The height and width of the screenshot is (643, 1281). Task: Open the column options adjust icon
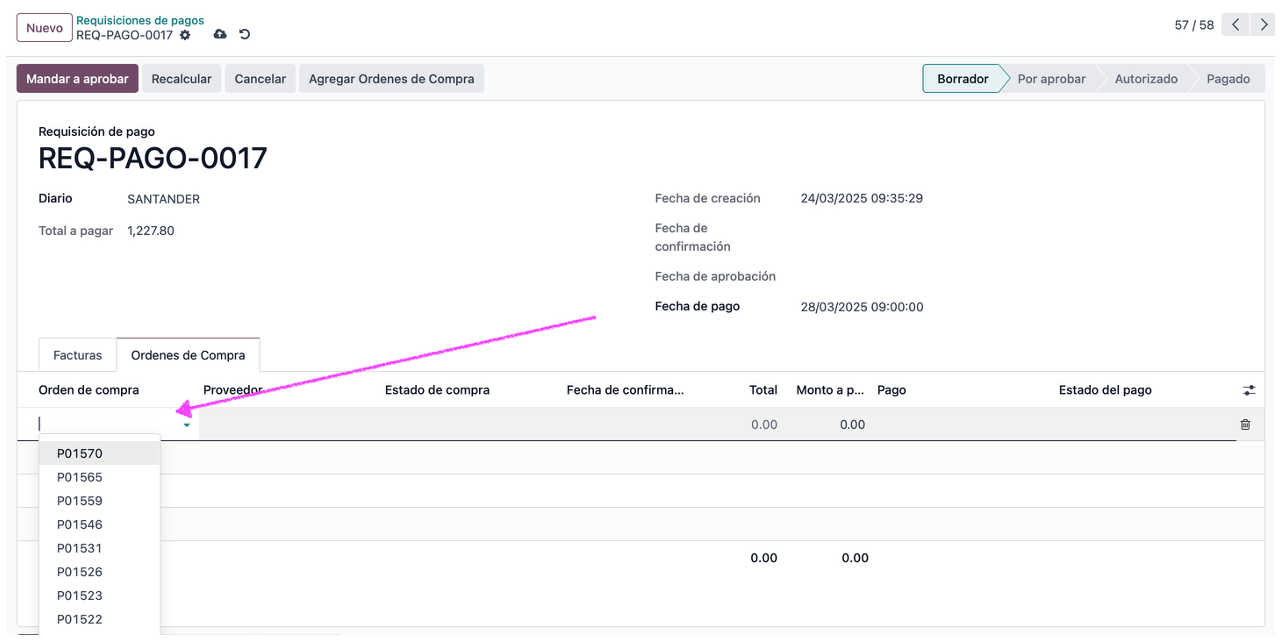tap(1249, 391)
